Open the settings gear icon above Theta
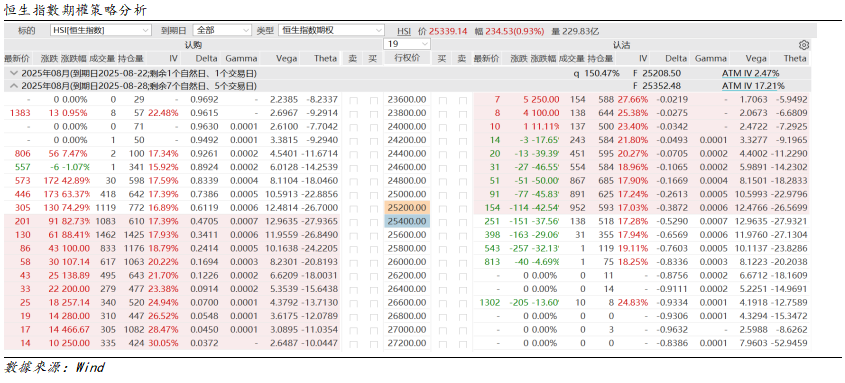Image resolution: width=845 pixels, height=383 pixels. (x=804, y=45)
